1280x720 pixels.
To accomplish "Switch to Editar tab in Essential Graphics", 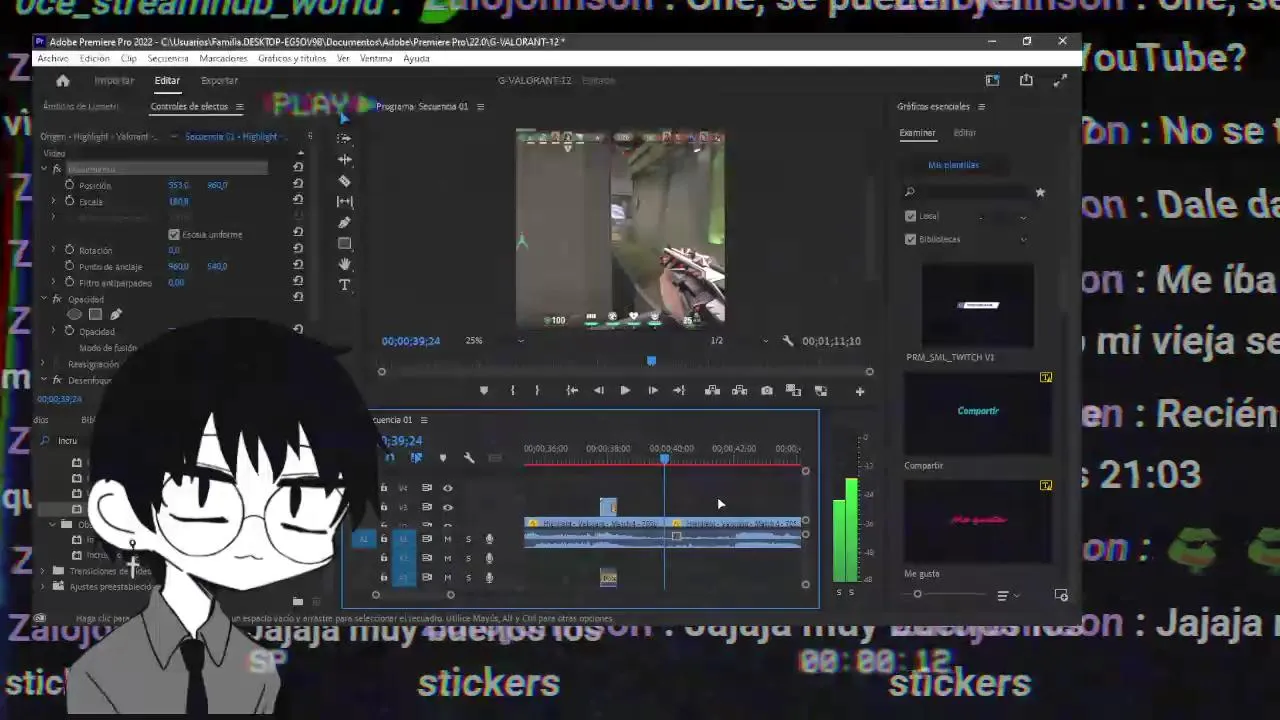I will pos(964,133).
